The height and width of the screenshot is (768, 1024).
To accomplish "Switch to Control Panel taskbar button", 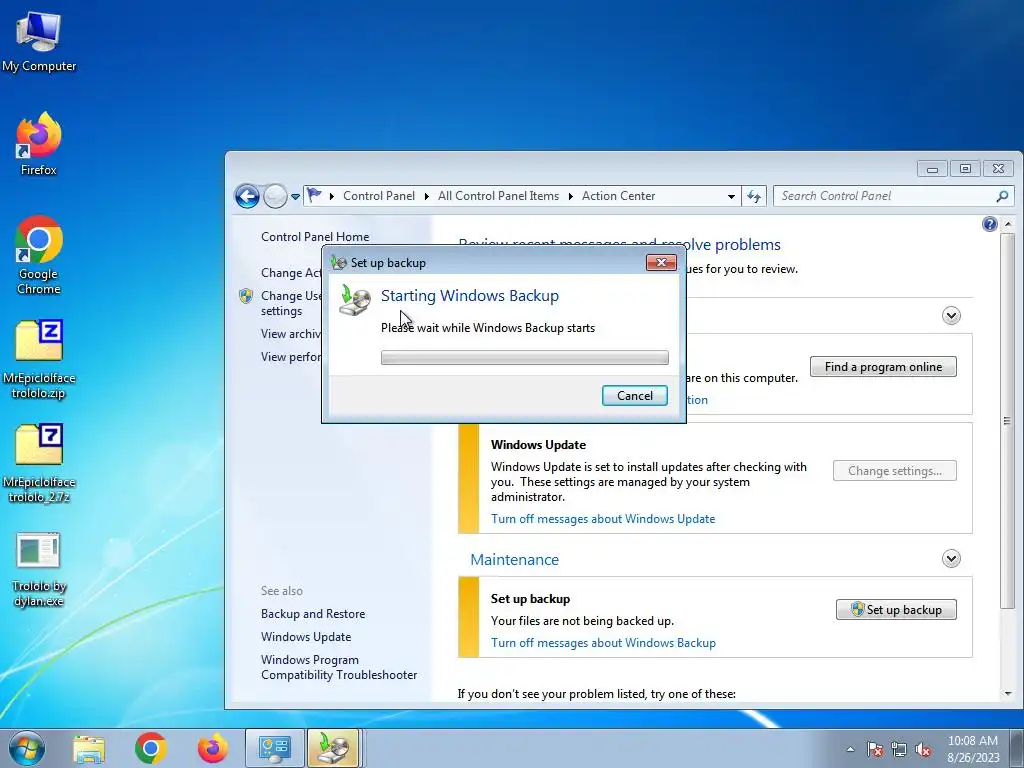I will point(275,748).
